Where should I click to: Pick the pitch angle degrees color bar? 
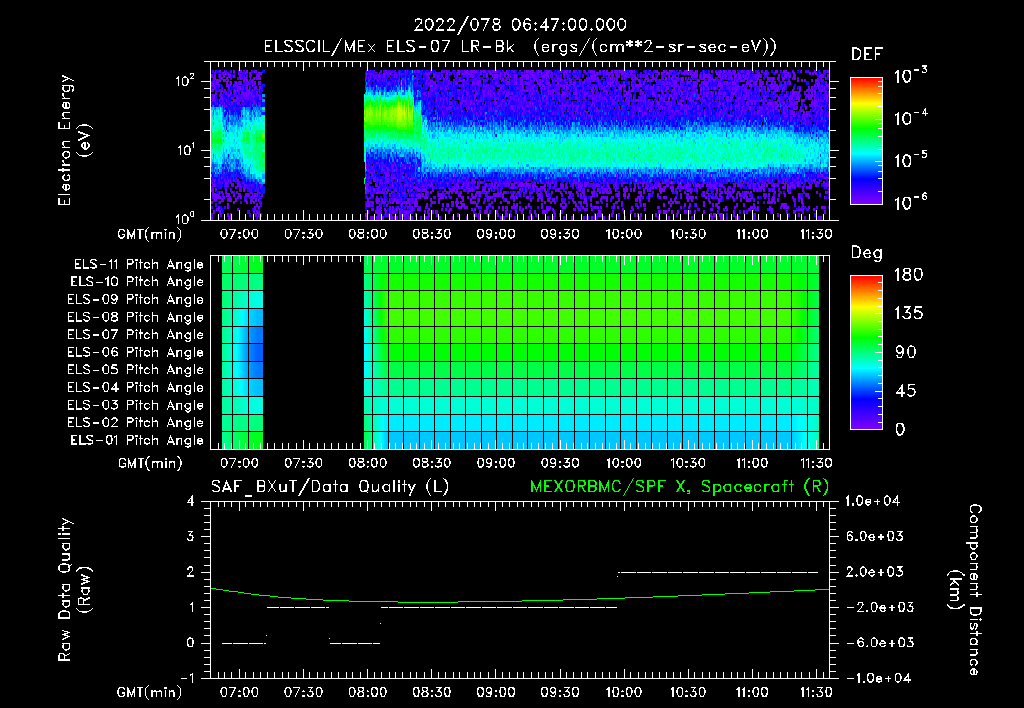tap(866, 352)
